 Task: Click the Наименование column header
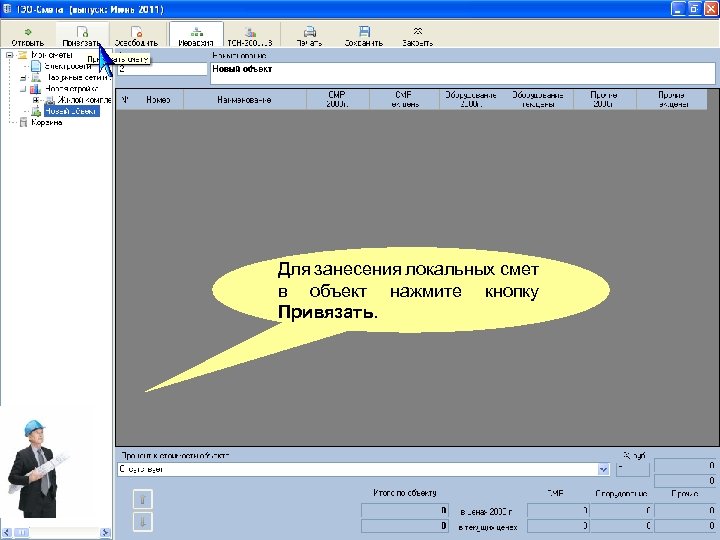coord(244,100)
